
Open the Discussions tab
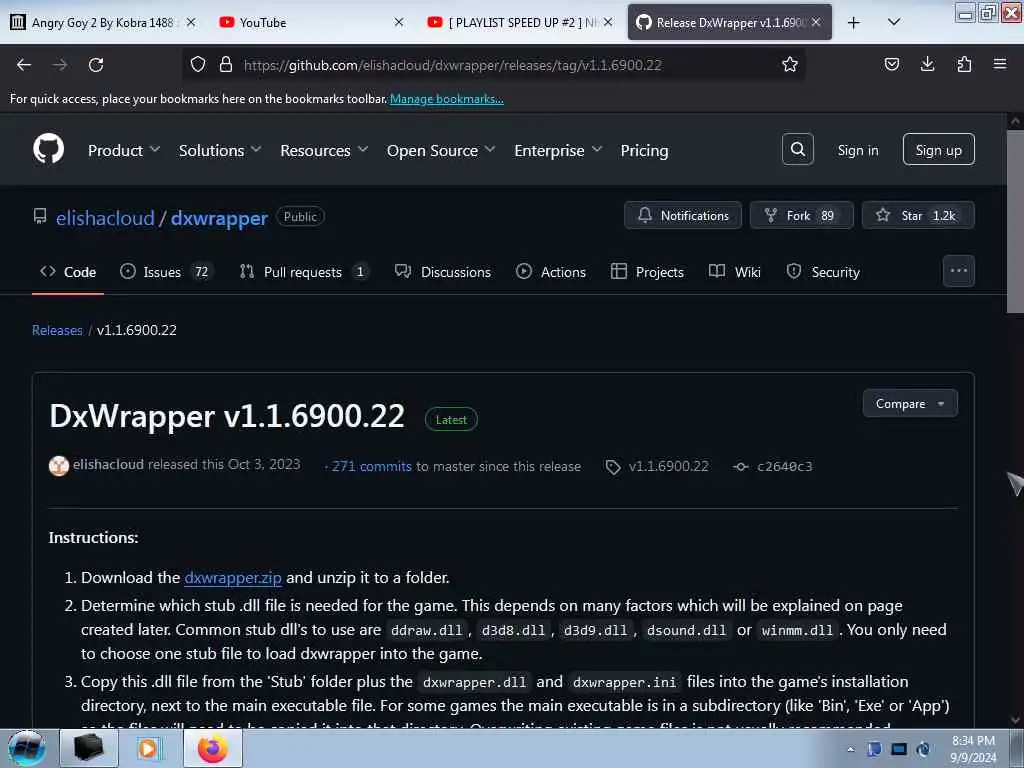point(443,272)
